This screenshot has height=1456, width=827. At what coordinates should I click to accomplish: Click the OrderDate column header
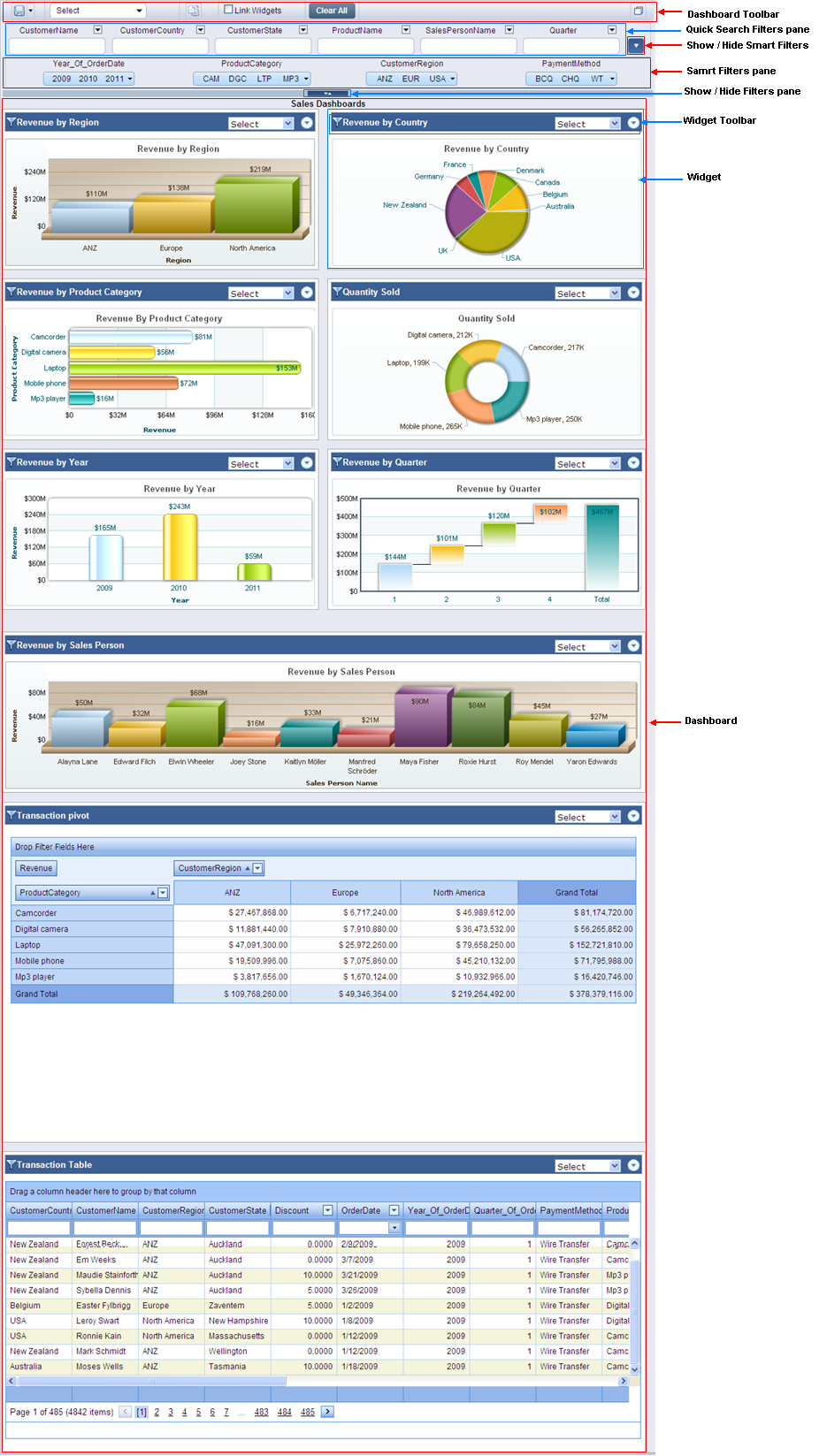tap(361, 1210)
